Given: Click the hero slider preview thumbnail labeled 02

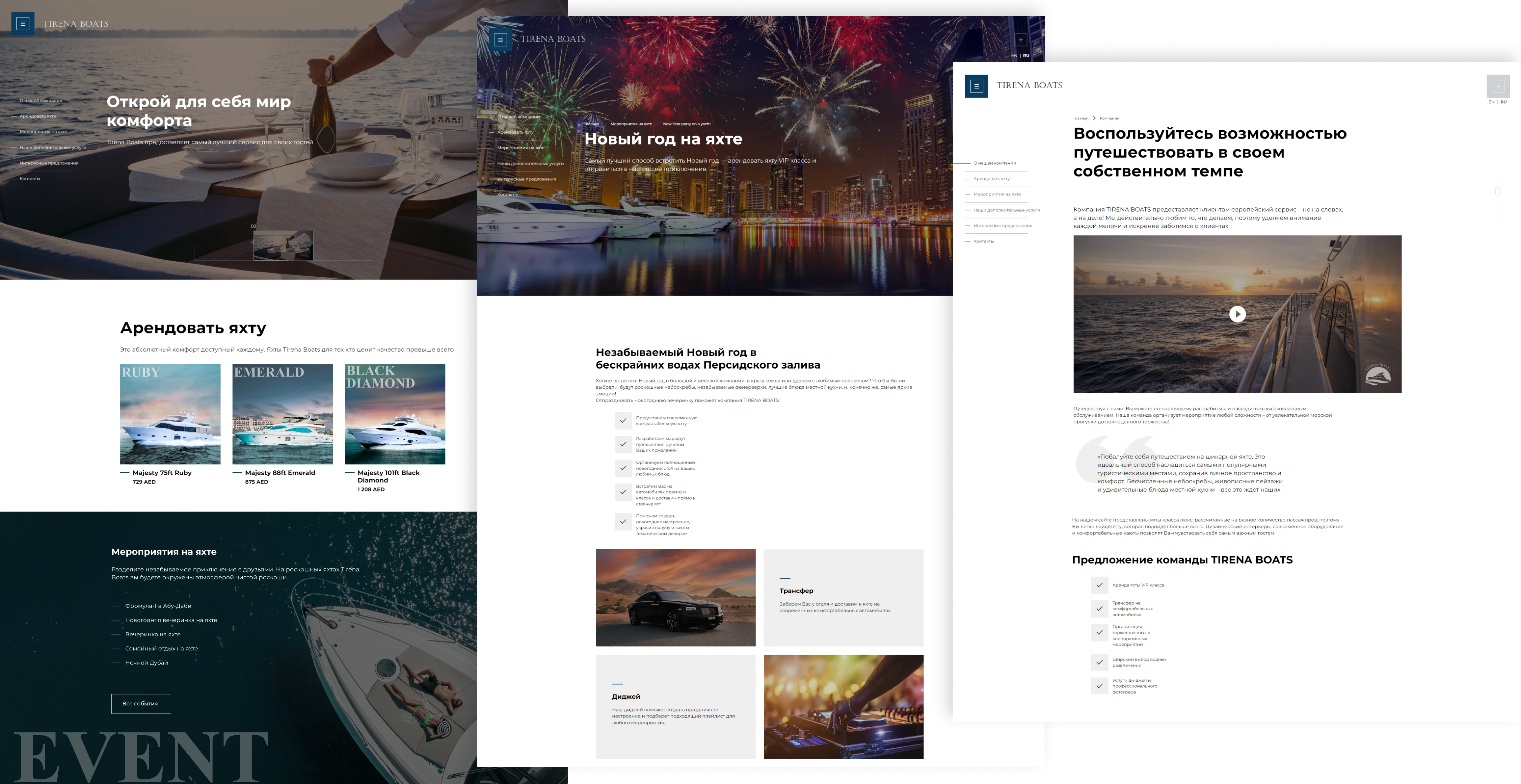Looking at the screenshot, I should point(283,246).
